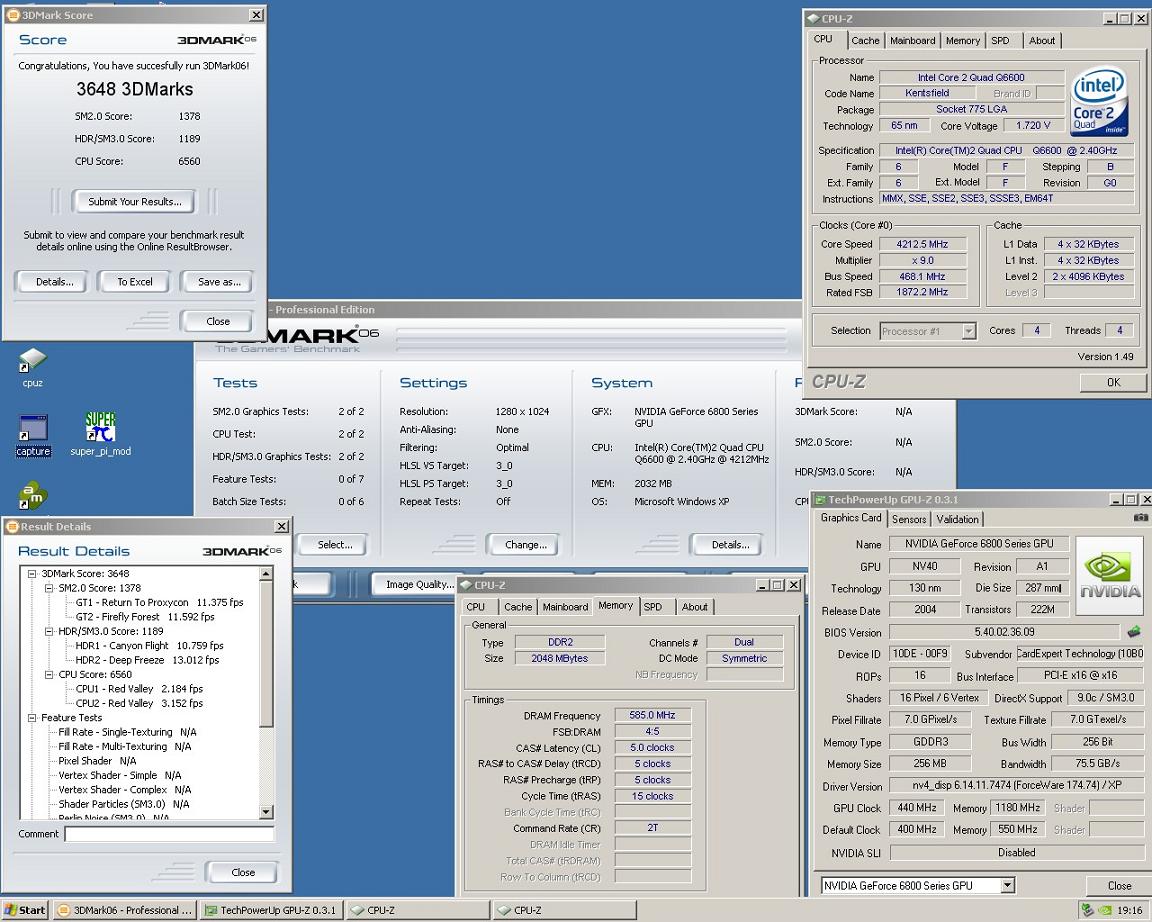Select the capture desktop shortcut icon

coord(32,429)
